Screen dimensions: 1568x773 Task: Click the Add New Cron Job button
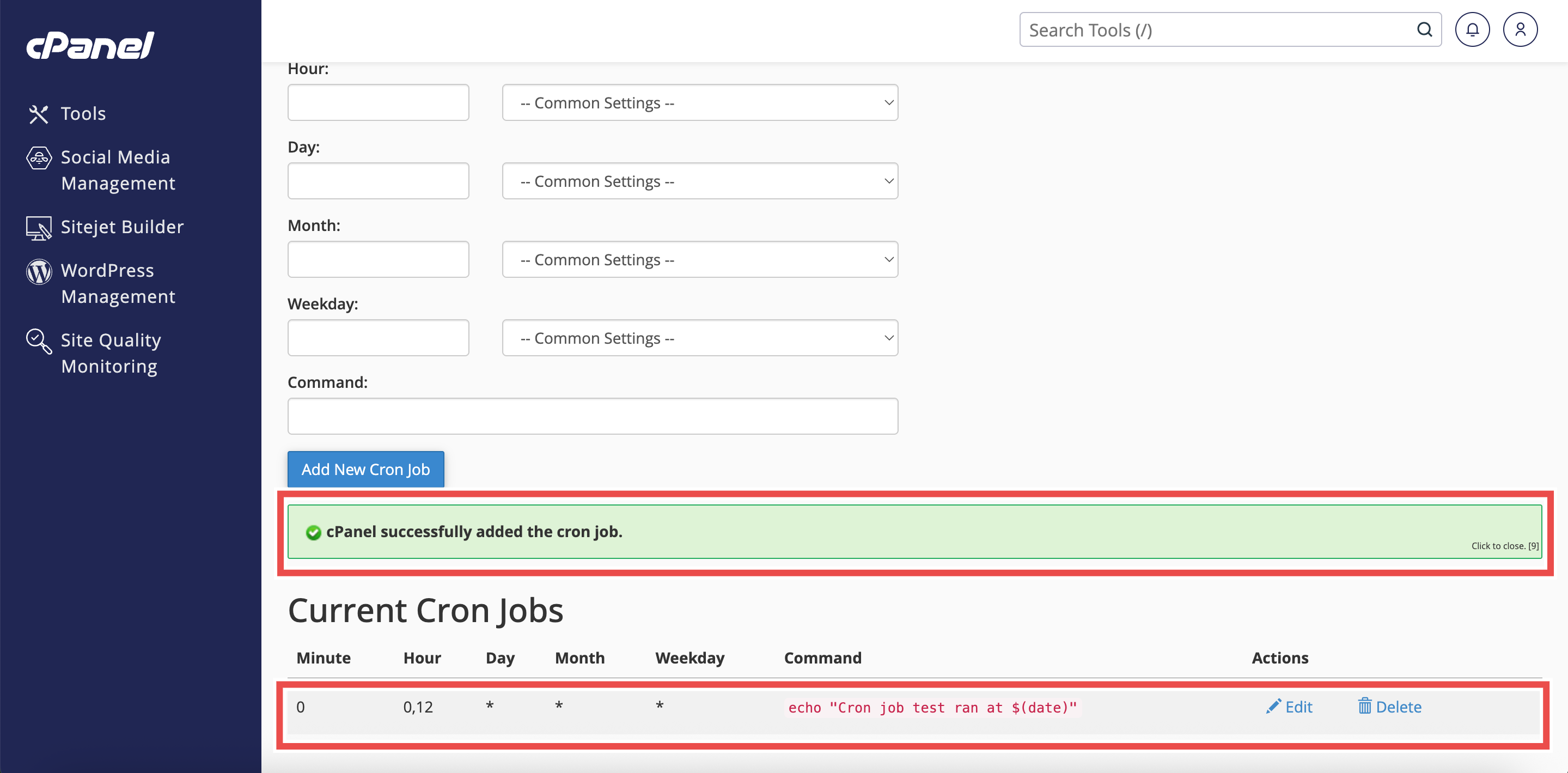[x=365, y=469]
